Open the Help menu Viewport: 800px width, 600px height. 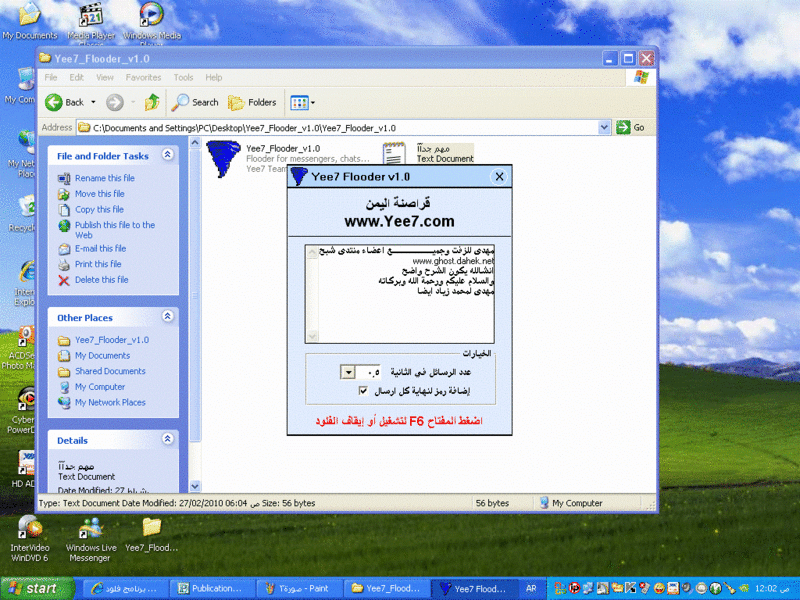click(214, 78)
